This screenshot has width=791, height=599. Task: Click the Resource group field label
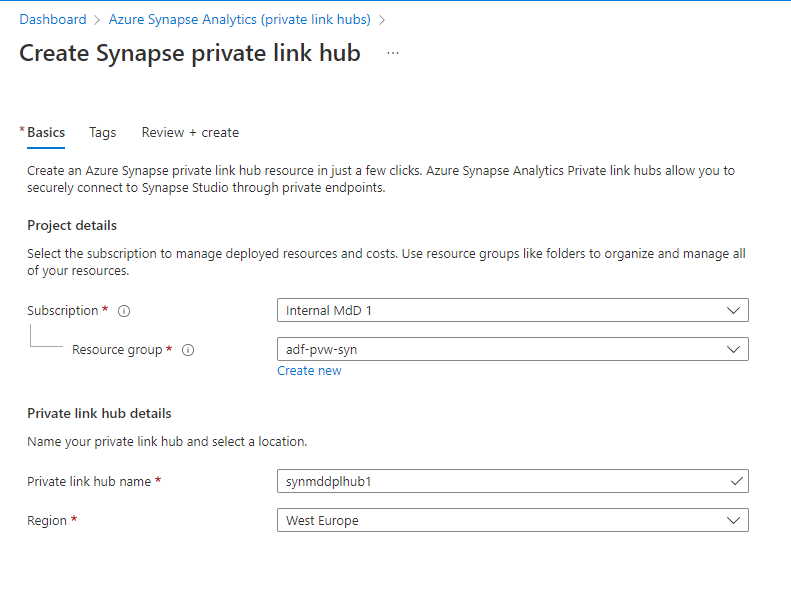pos(117,349)
